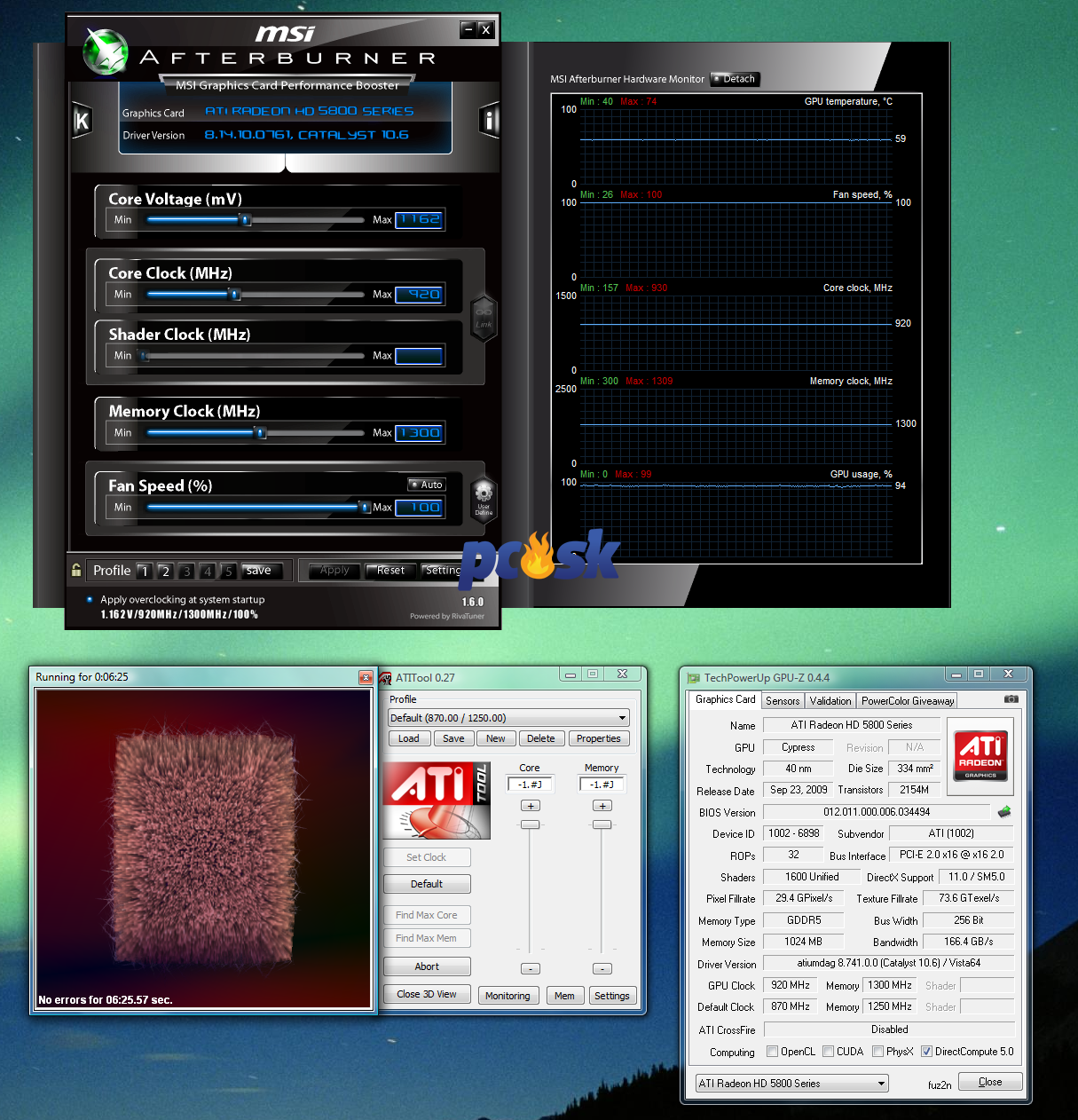1078x1120 pixels.
Task: Click the Memory Clock value field 1300
Action: pos(419,432)
